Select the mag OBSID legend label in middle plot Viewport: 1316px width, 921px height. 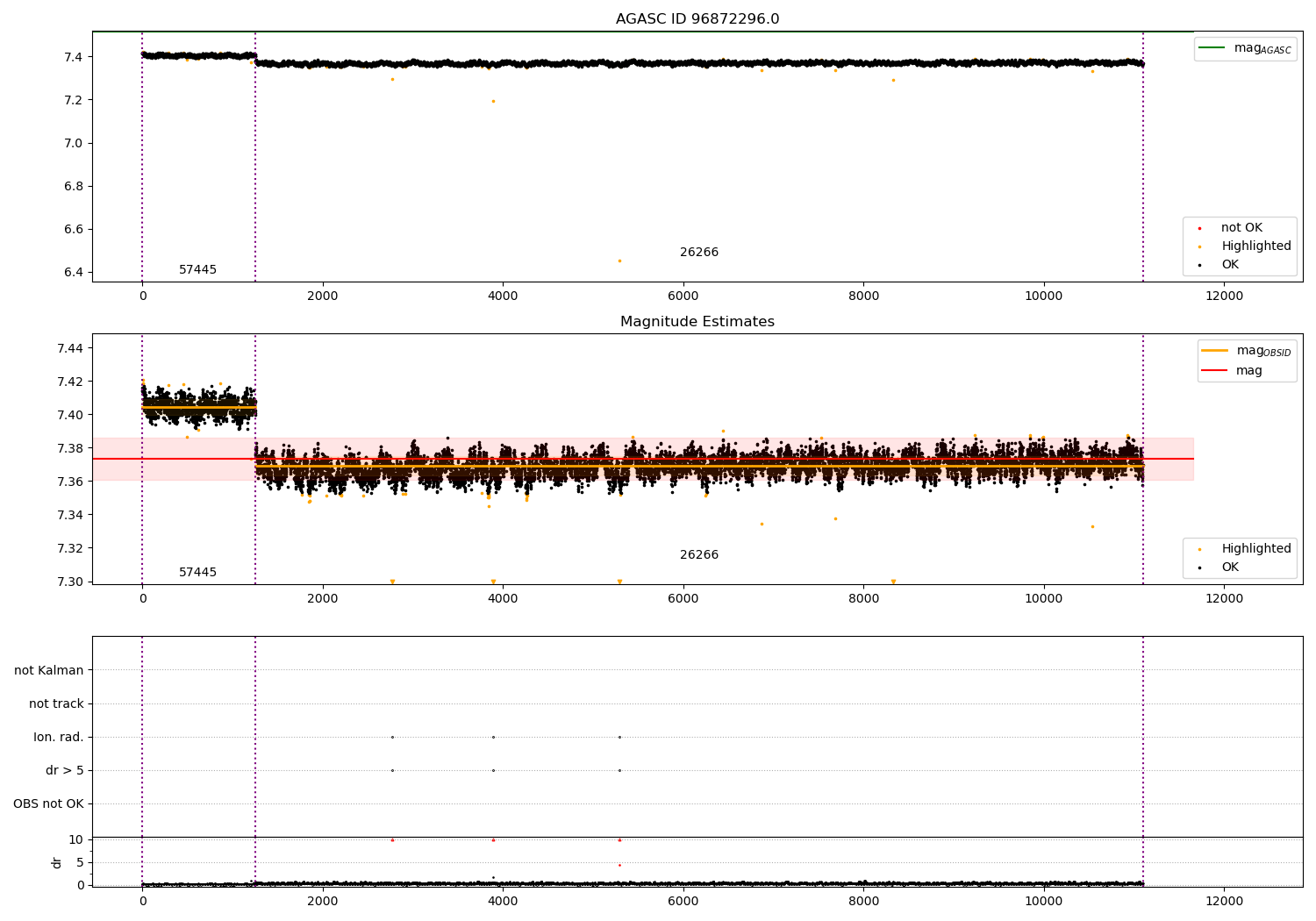[x=1264, y=351]
